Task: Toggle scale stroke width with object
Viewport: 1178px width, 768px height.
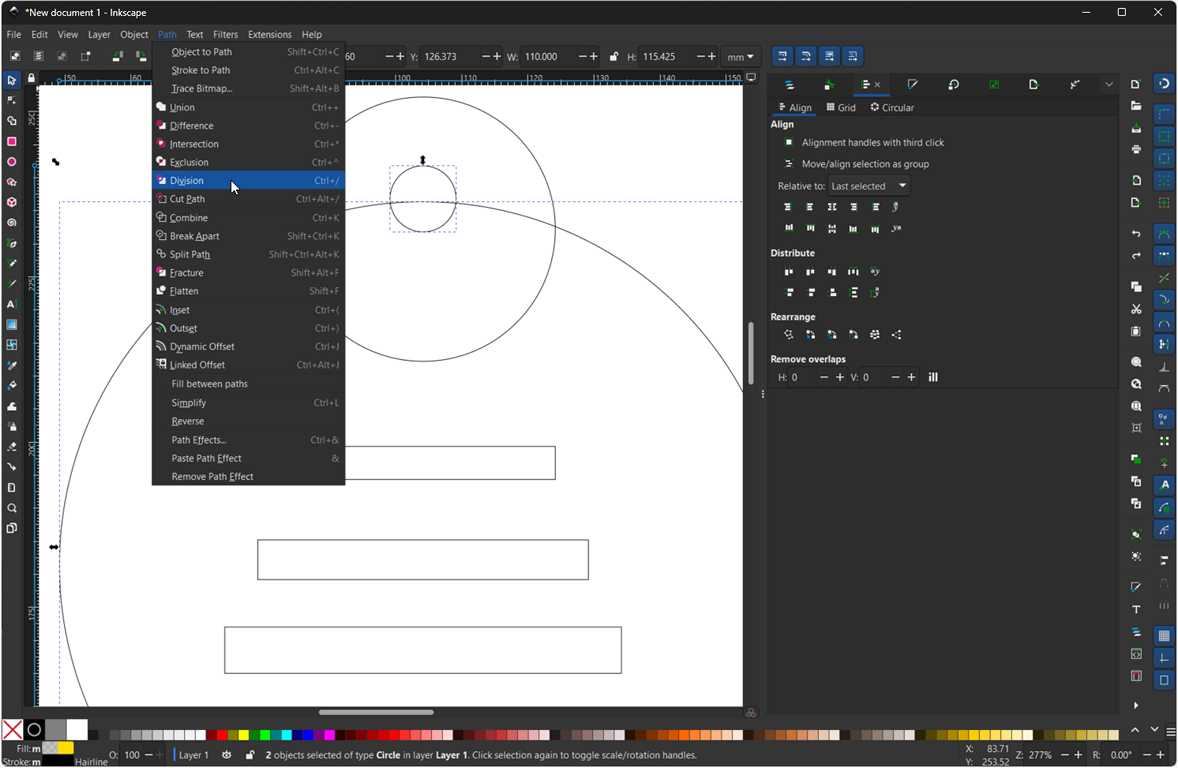Action: tap(782, 56)
